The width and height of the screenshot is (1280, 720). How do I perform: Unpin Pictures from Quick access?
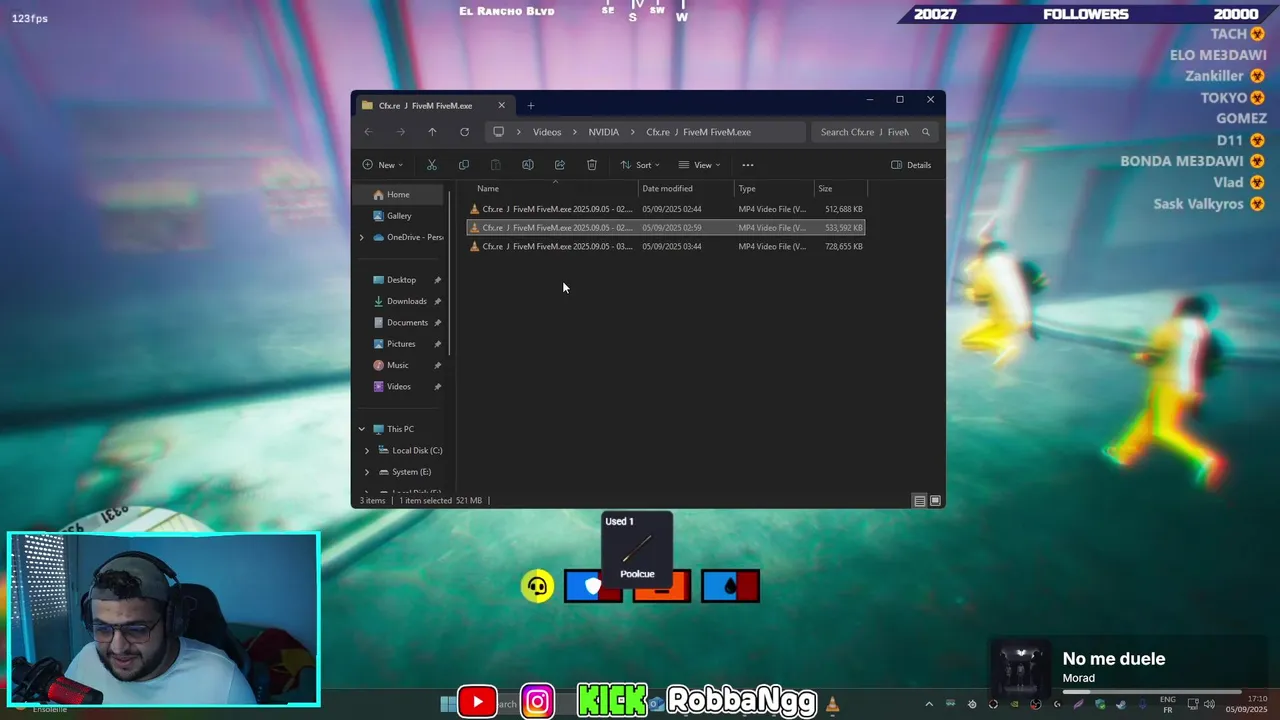(437, 344)
